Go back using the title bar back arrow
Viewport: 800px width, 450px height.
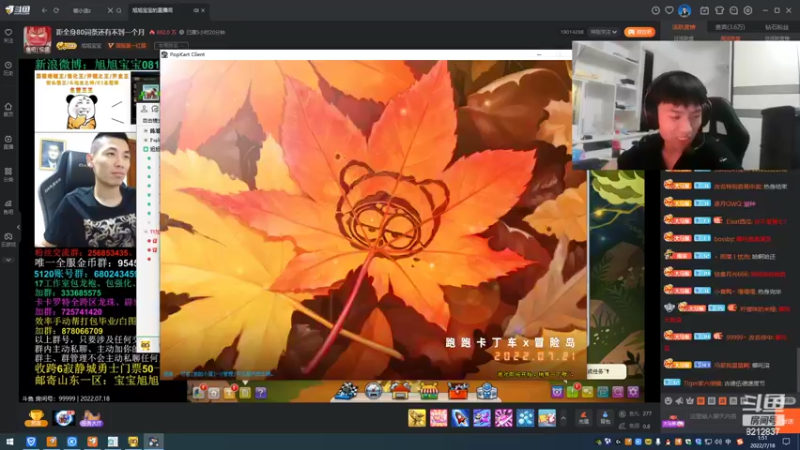44,10
